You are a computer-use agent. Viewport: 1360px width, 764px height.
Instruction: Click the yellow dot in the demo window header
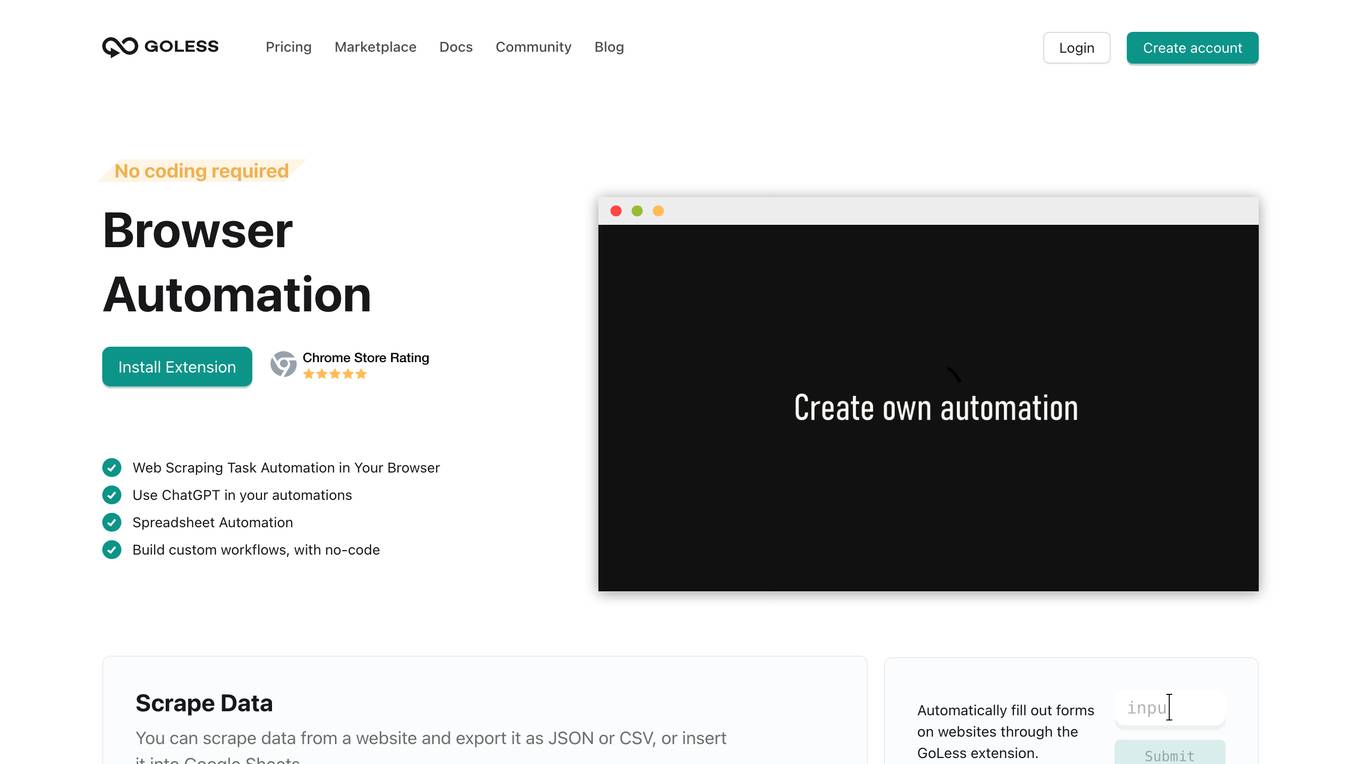tap(658, 211)
